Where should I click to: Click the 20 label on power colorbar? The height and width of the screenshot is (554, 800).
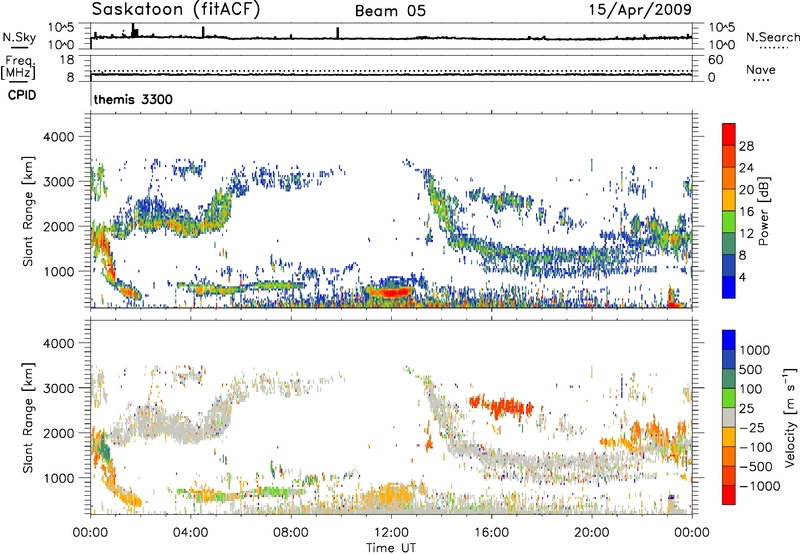pyautogui.click(x=746, y=190)
